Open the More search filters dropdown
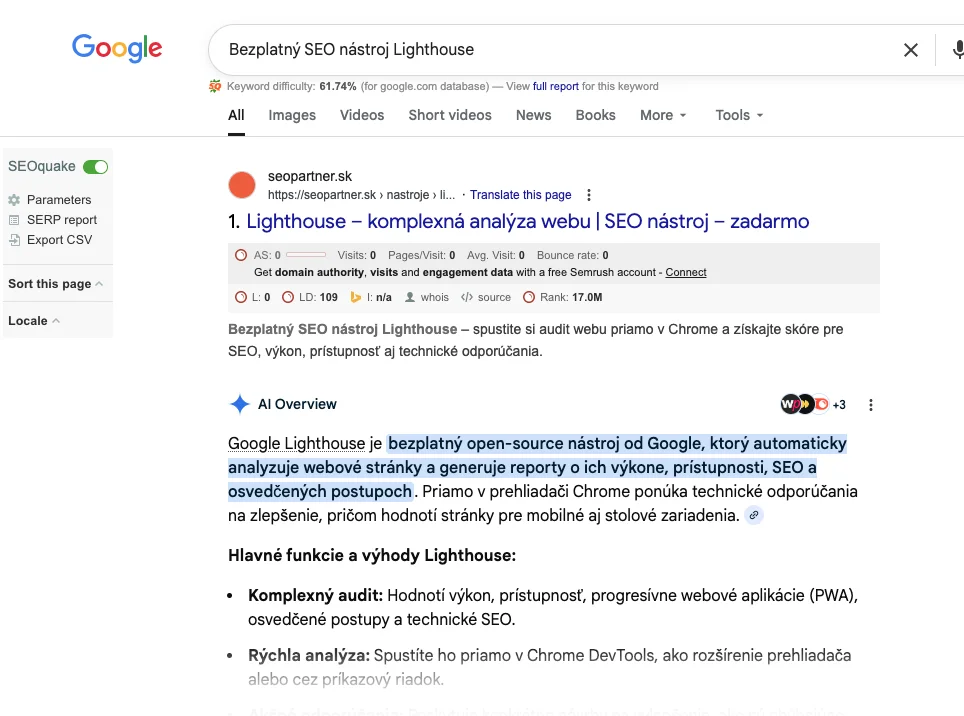Image resolution: width=964 pixels, height=716 pixels. pos(663,115)
